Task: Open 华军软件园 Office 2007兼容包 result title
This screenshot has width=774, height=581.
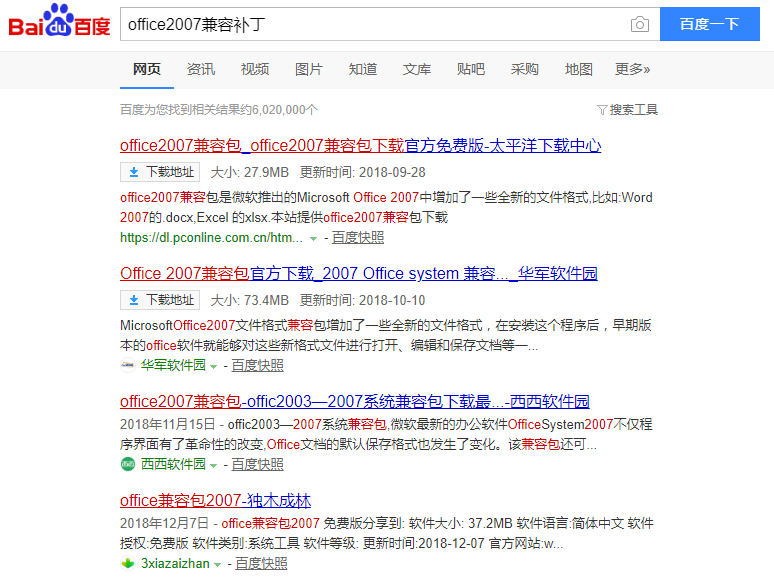Action: coord(359,273)
